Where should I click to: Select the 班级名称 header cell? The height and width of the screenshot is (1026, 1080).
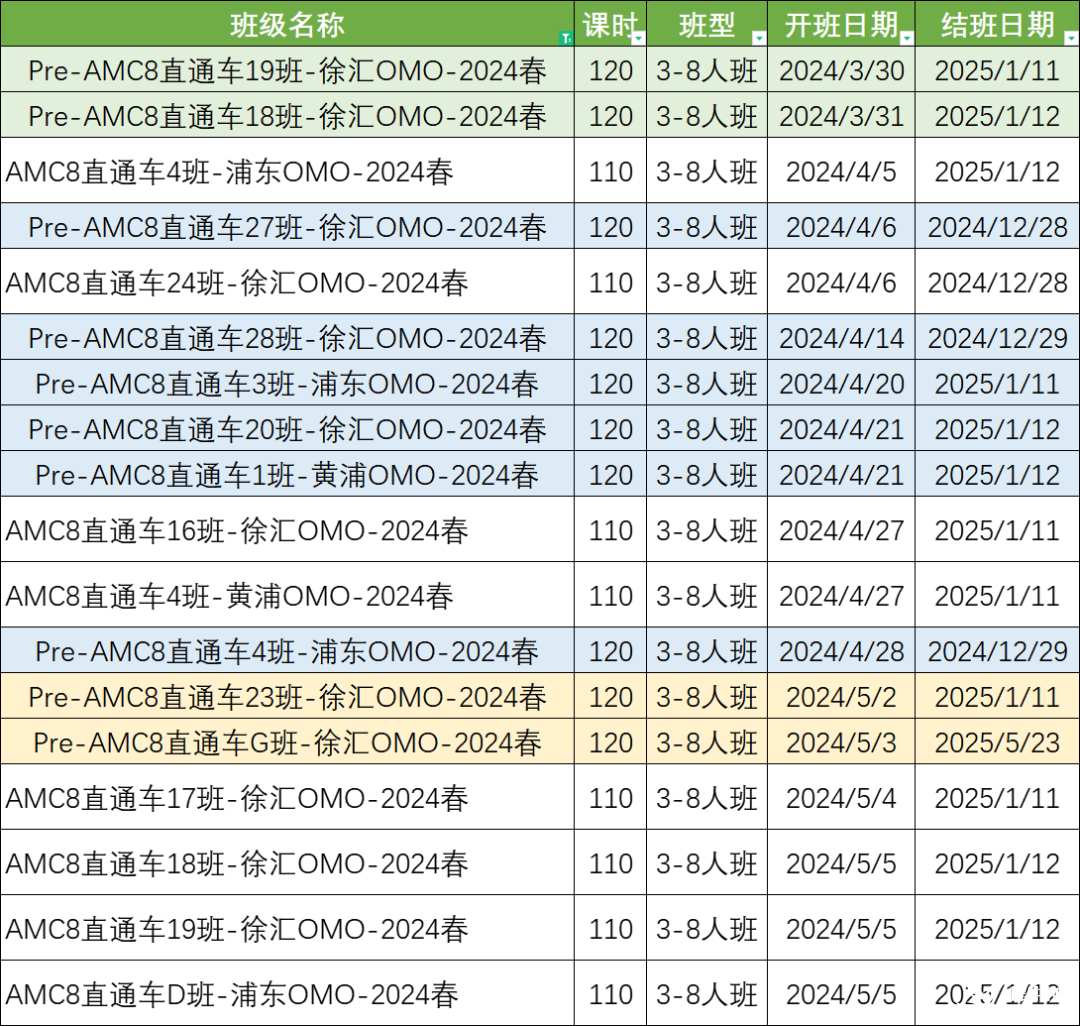pyautogui.click(x=287, y=24)
